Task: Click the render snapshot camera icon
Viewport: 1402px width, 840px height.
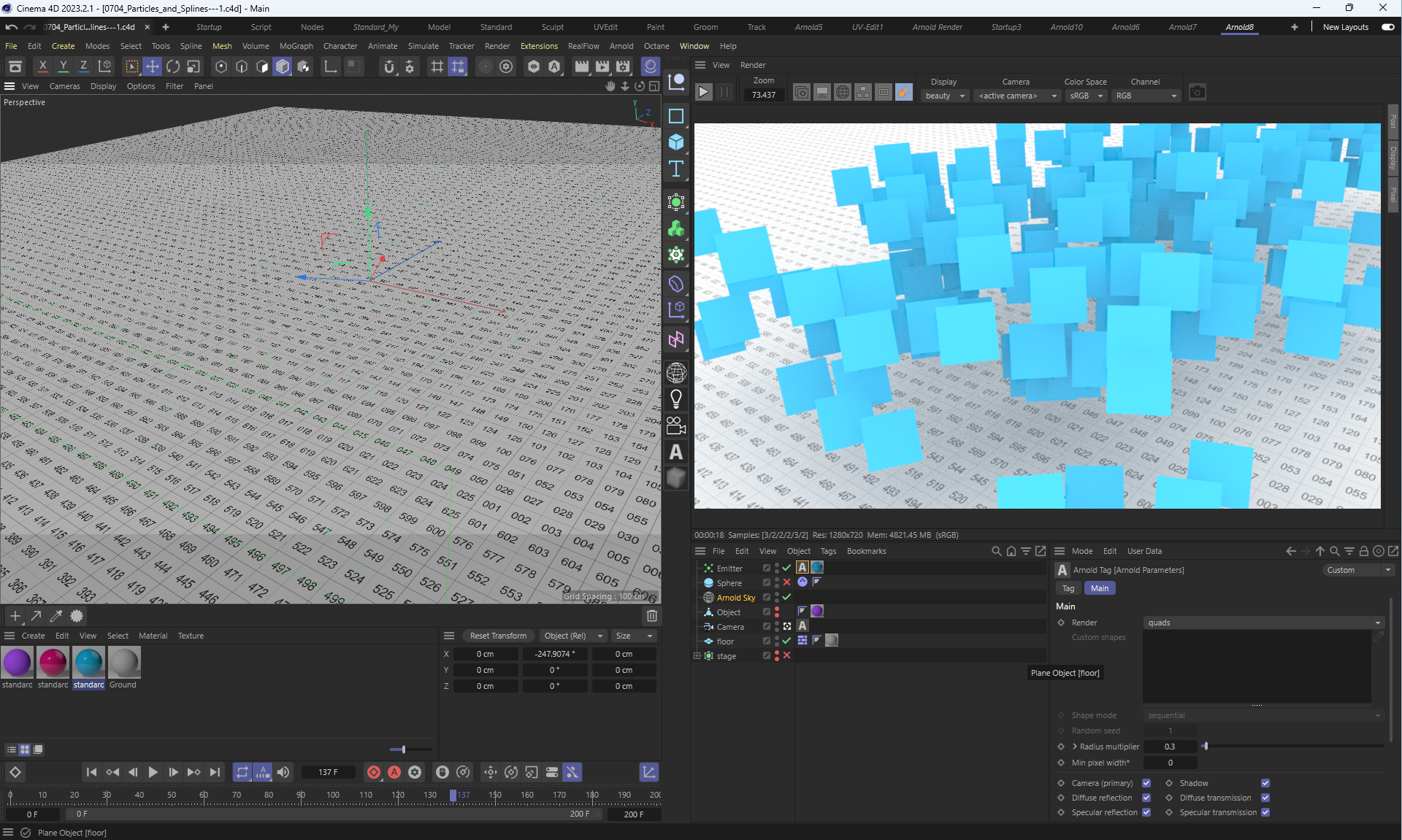Action: 1197,92
